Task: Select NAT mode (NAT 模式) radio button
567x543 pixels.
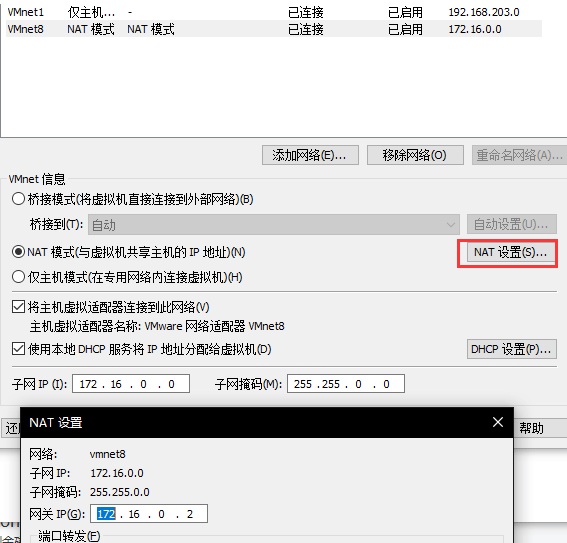Action: (x=18, y=252)
